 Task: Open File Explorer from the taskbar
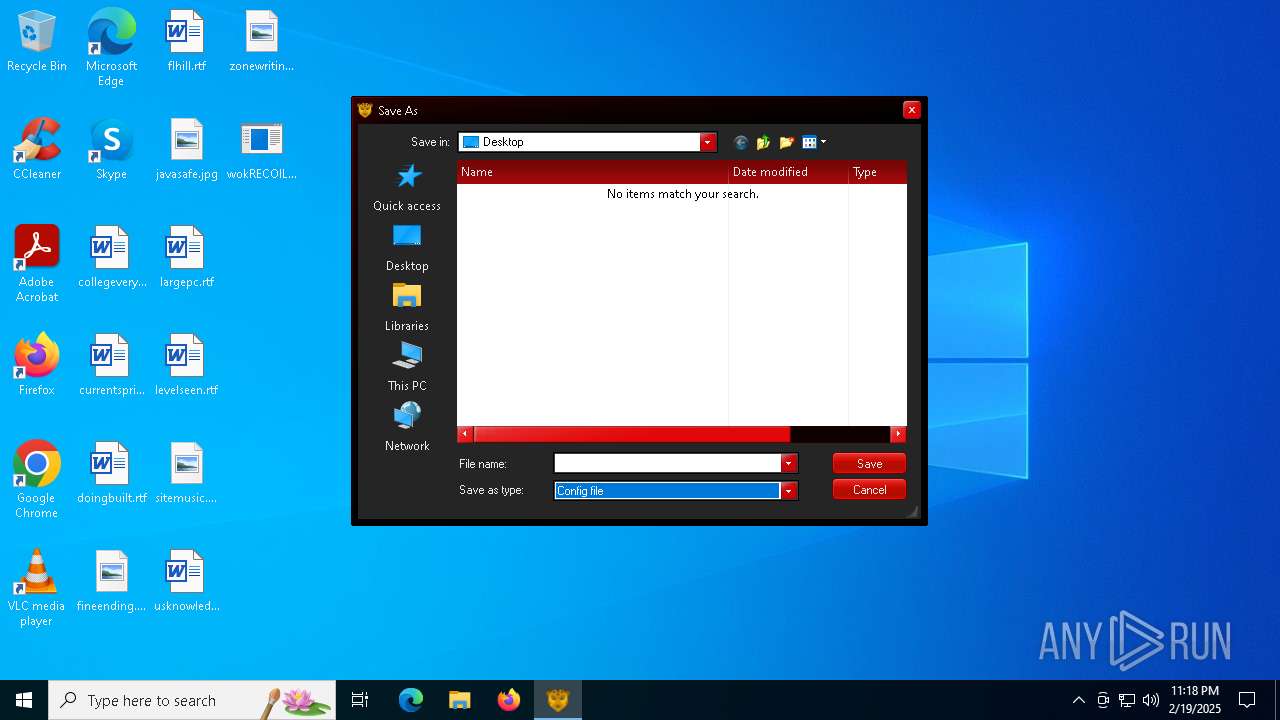click(x=459, y=700)
